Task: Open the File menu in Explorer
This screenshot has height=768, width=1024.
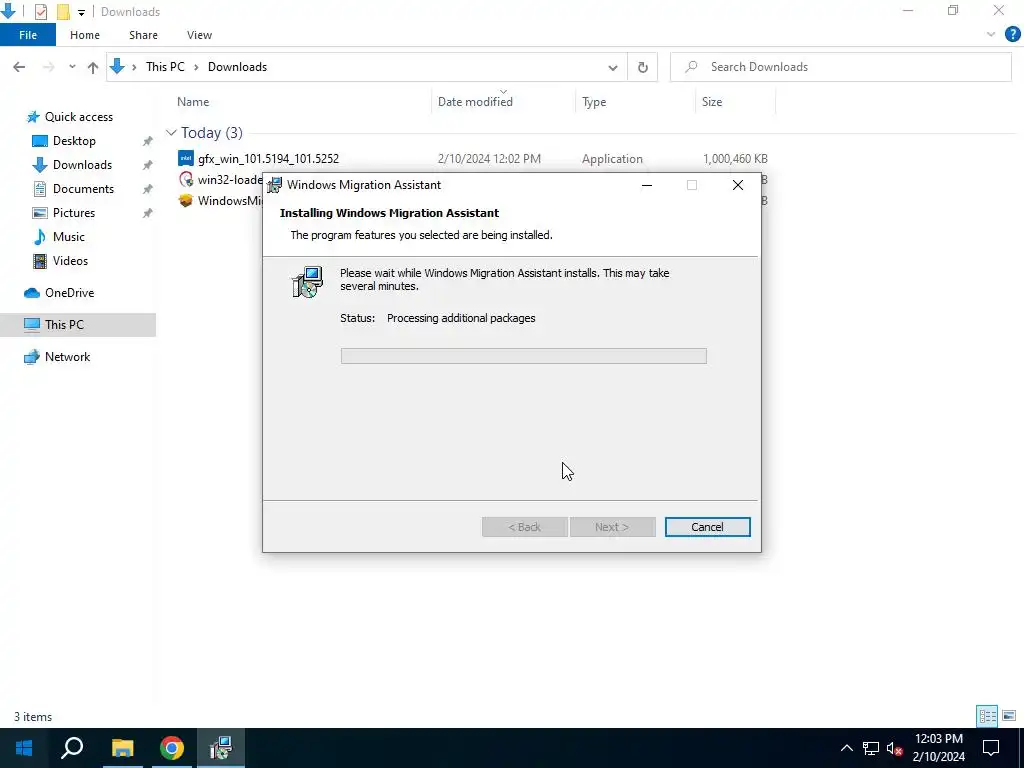Action: coord(27,35)
